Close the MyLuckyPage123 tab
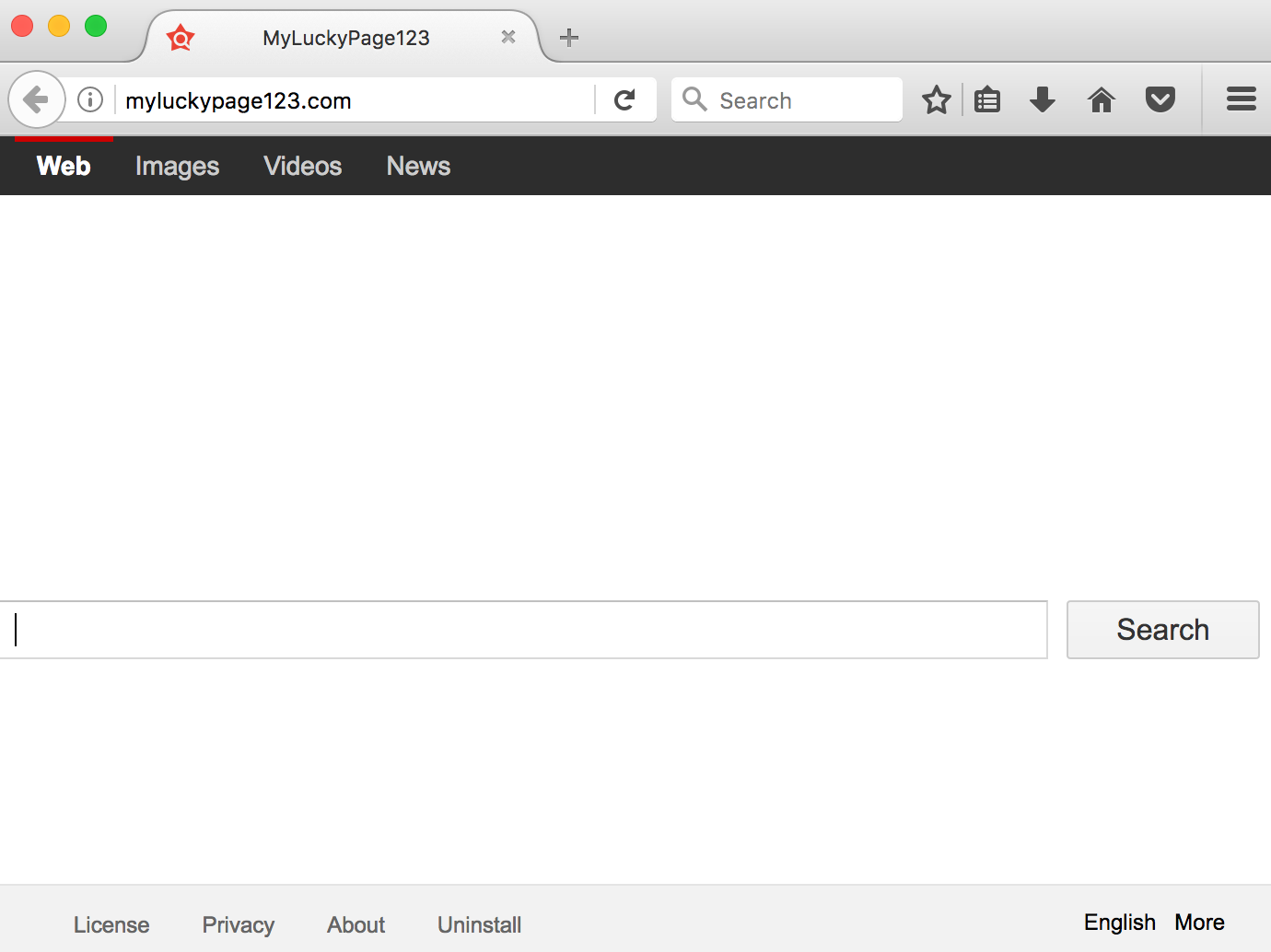Viewport: 1271px width, 952px height. (x=507, y=38)
